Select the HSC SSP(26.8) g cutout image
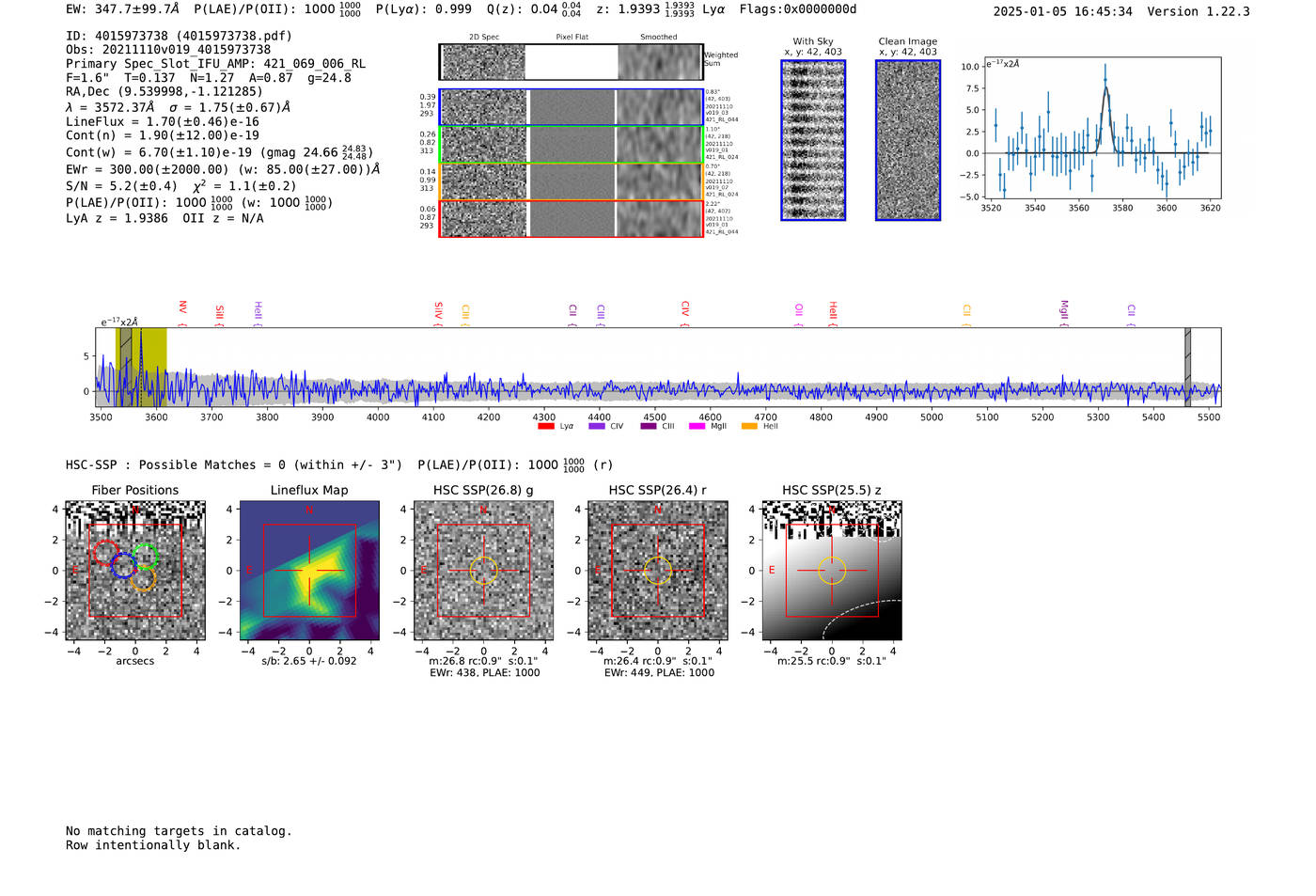The height and width of the screenshot is (896, 1316). (483, 571)
